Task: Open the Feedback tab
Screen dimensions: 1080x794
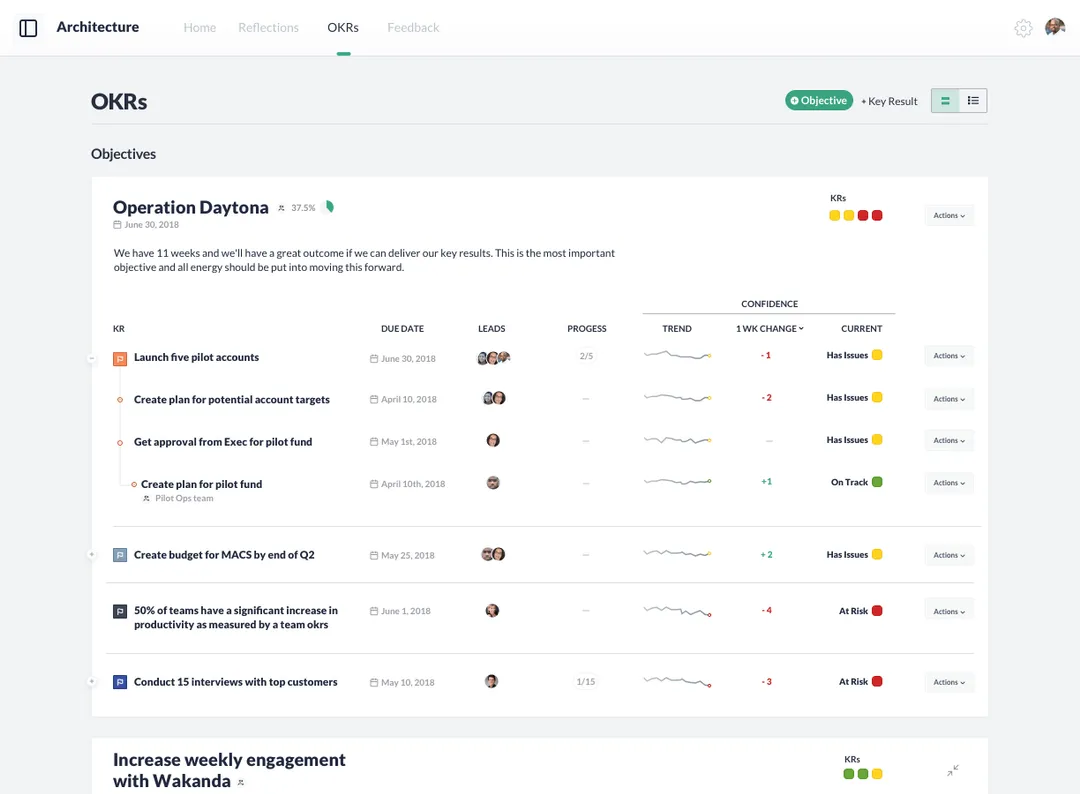Action: tap(413, 28)
